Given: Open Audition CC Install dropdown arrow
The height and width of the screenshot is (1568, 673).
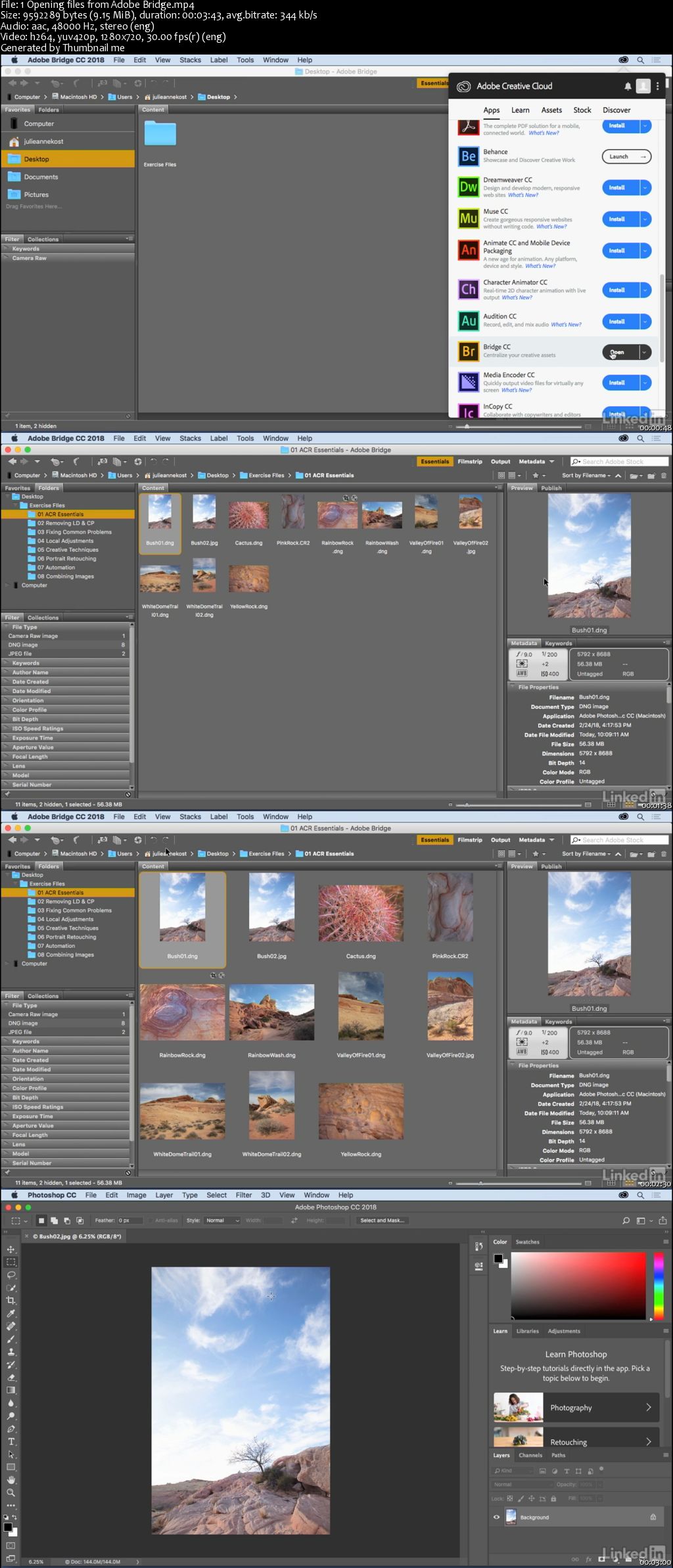Looking at the screenshot, I should pos(645,321).
